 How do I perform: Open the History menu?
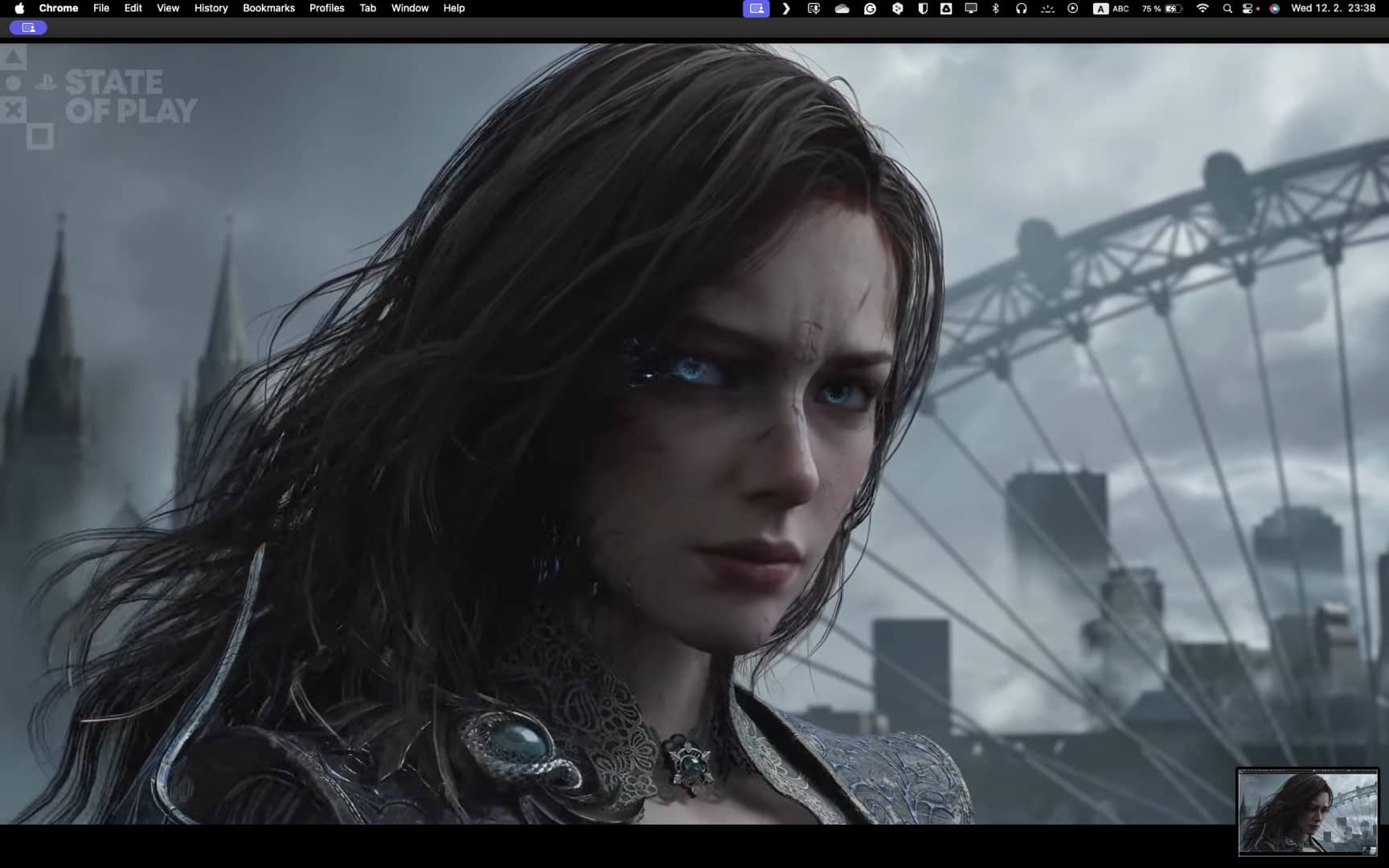211,8
